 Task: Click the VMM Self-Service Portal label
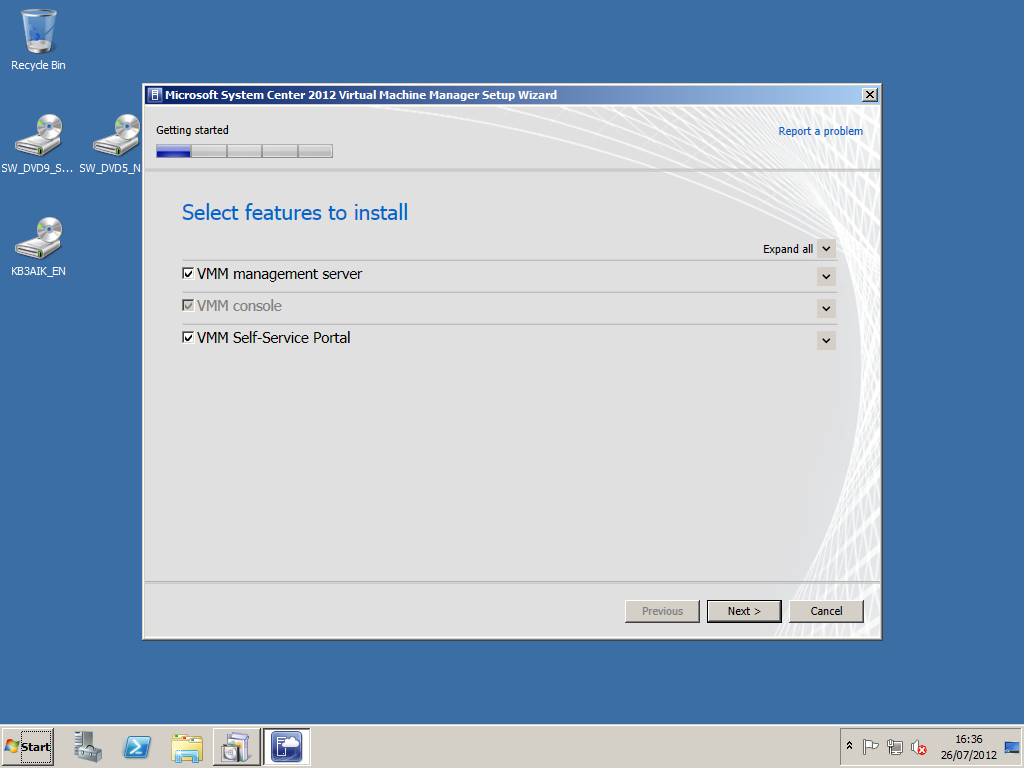[x=274, y=338]
